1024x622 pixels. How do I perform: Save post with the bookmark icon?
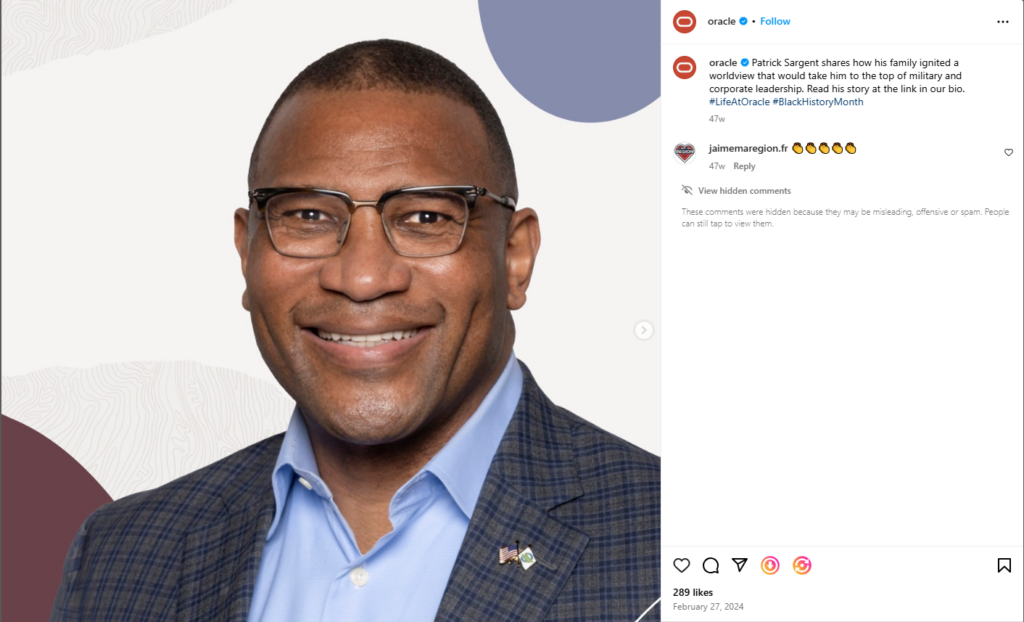[x=1004, y=565]
